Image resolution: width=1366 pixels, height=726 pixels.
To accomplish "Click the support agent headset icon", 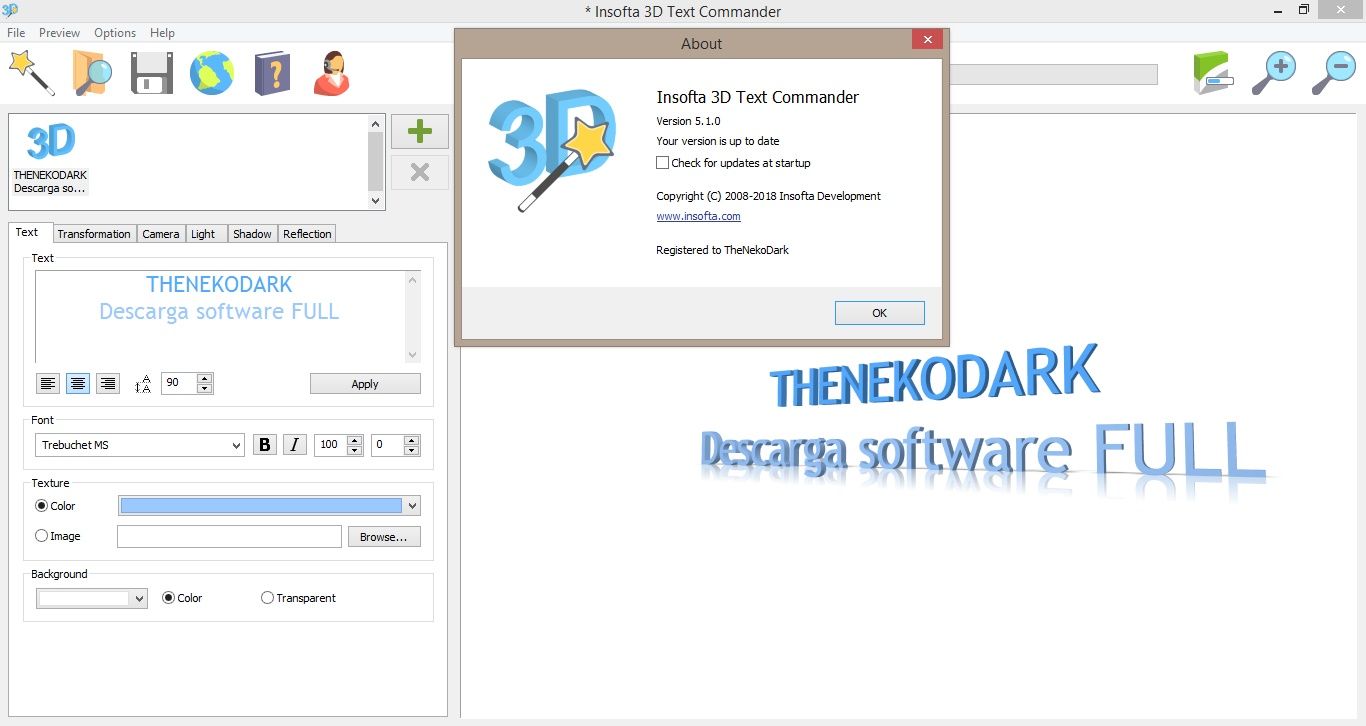I will pyautogui.click(x=331, y=73).
